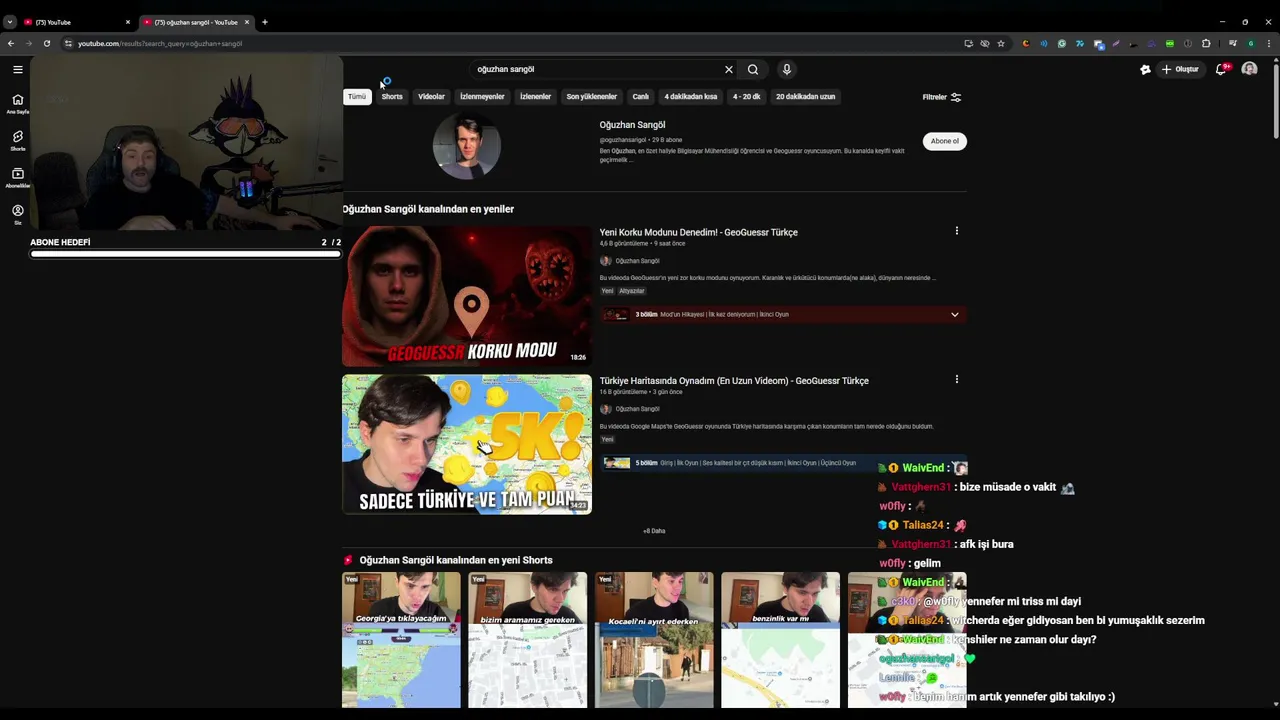Select the Videolar filter chip

coord(431,97)
